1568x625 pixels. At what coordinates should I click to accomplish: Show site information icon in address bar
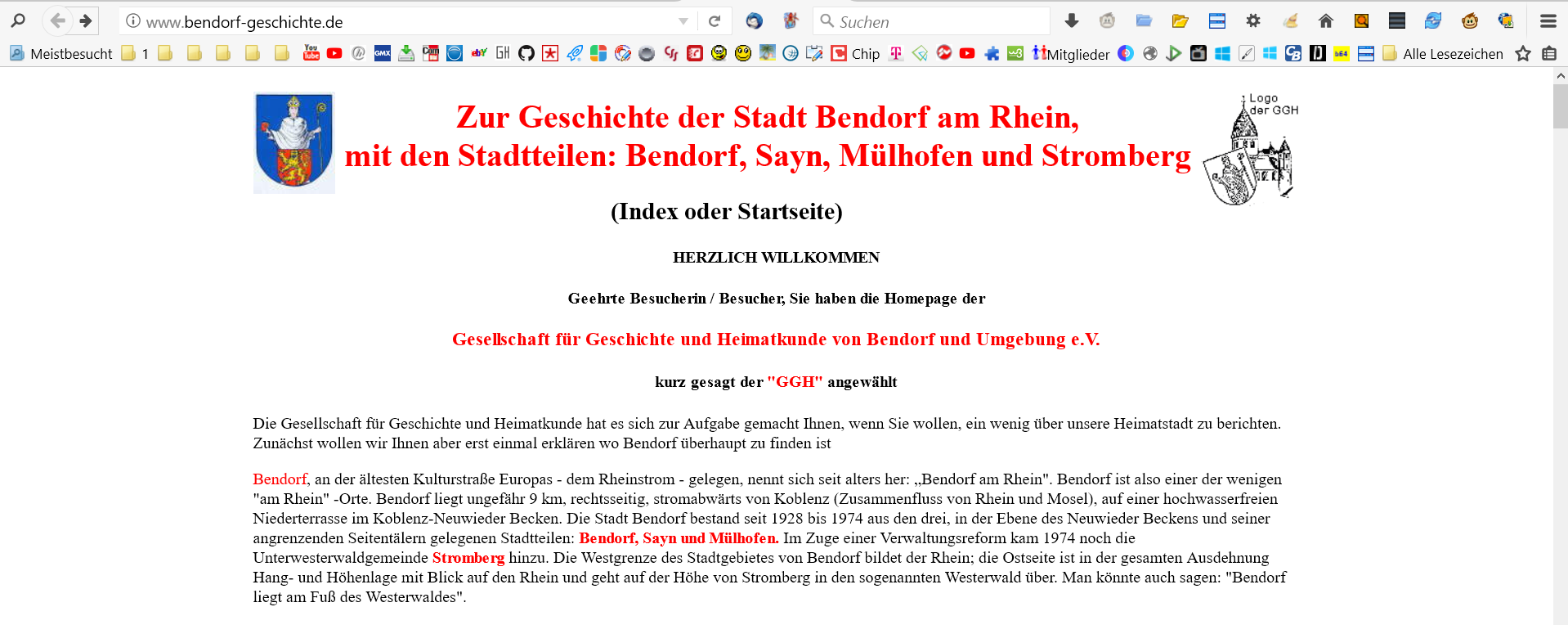pos(133,21)
